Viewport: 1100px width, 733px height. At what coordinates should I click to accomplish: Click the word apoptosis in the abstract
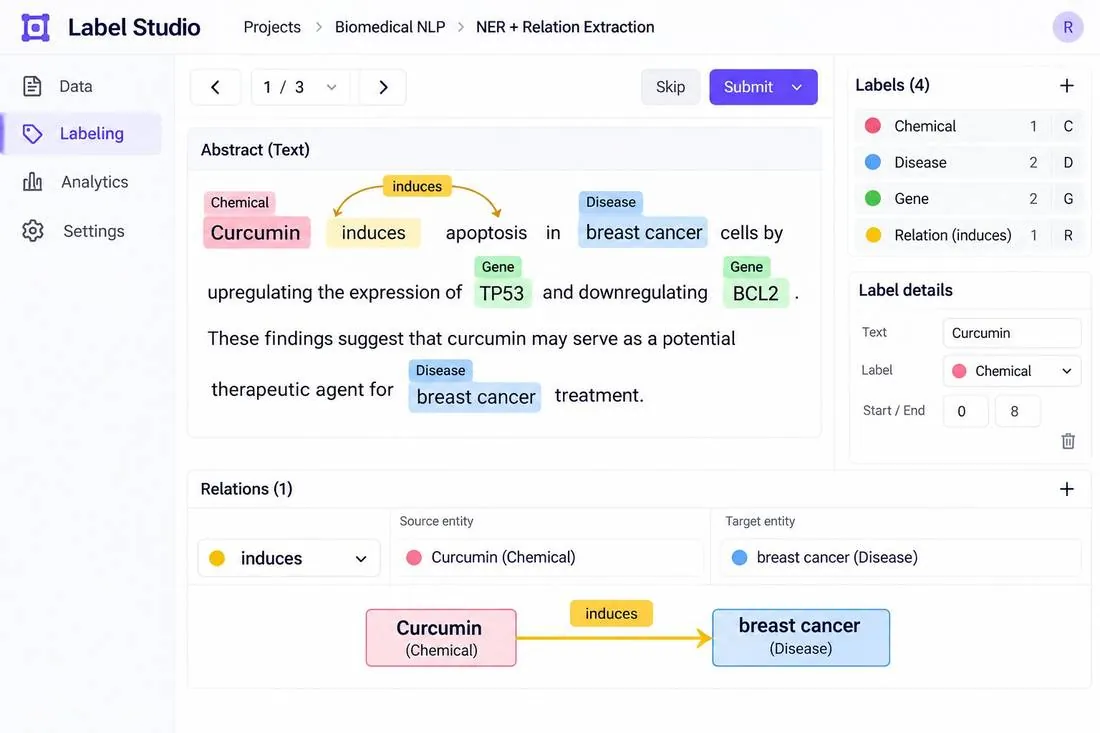click(486, 233)
